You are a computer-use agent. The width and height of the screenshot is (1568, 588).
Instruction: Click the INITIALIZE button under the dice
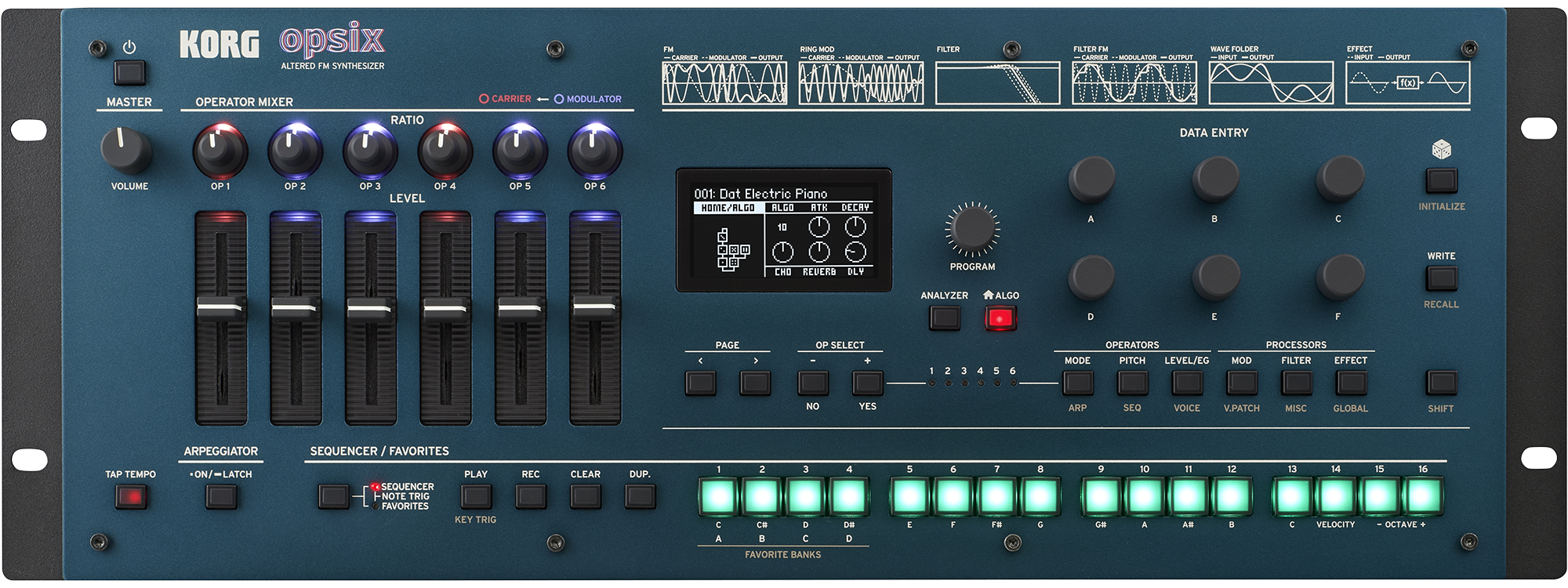pos(1441,181)
